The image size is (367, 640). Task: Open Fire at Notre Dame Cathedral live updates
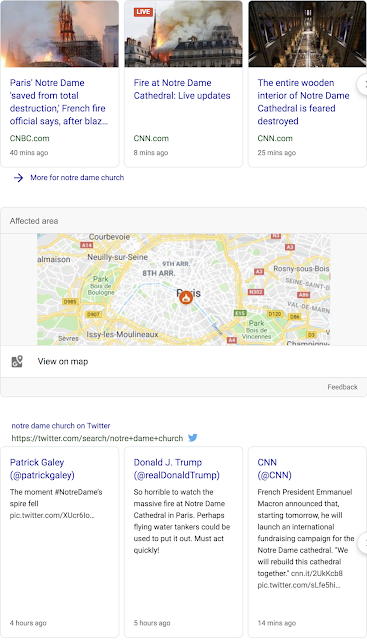[182, 89]
